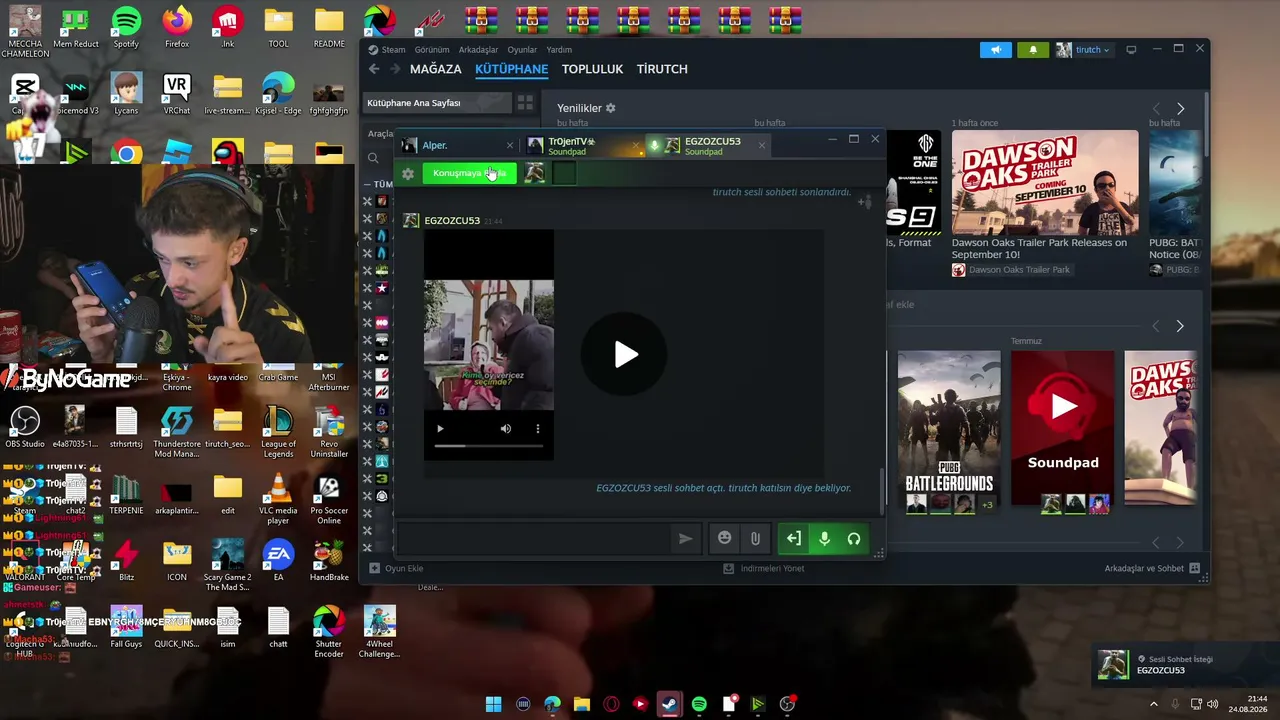Mute the embedded video's volume icon

click(506, 429)
